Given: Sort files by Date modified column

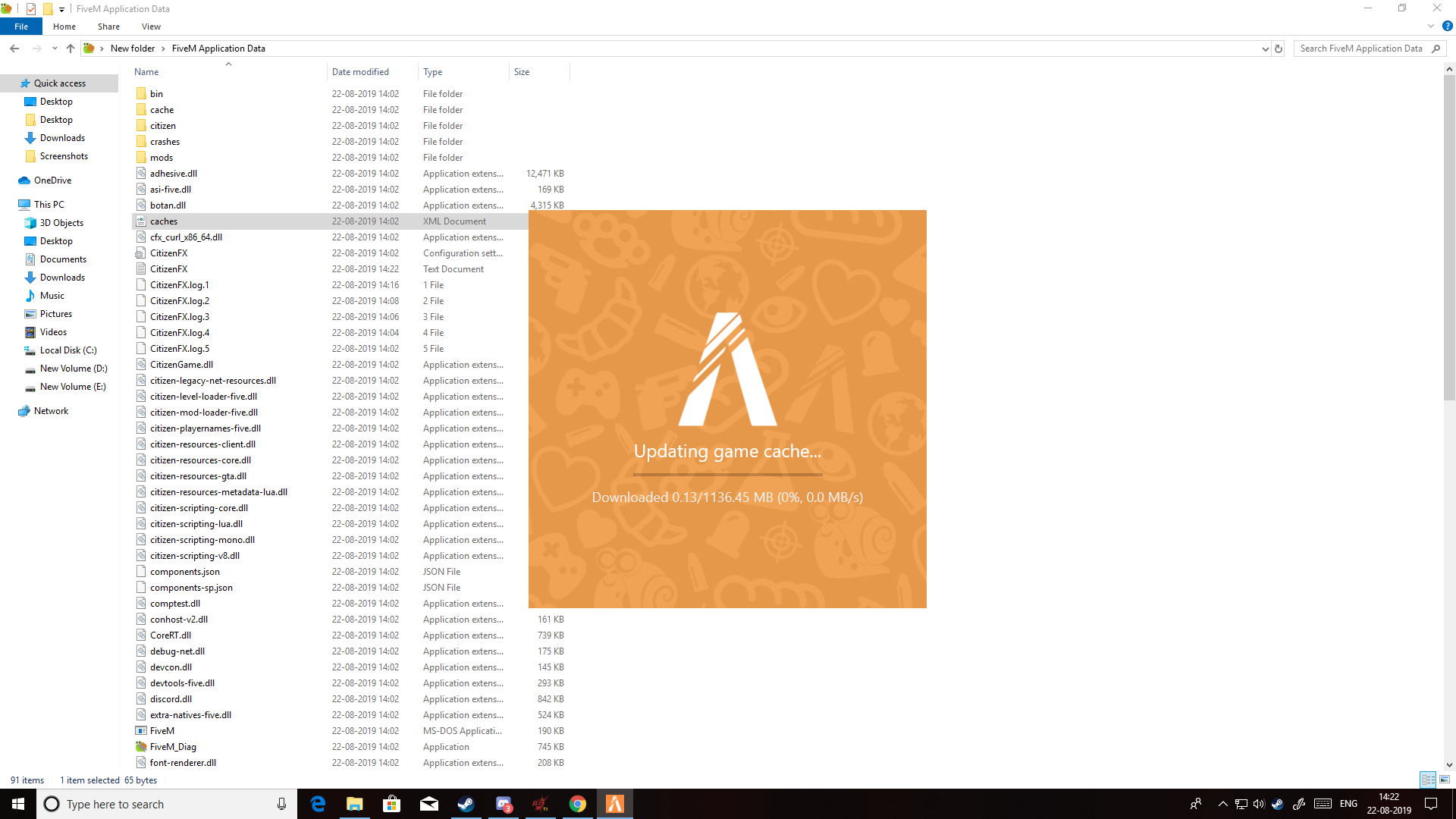Looking at the screenshot, I should 360,72.
